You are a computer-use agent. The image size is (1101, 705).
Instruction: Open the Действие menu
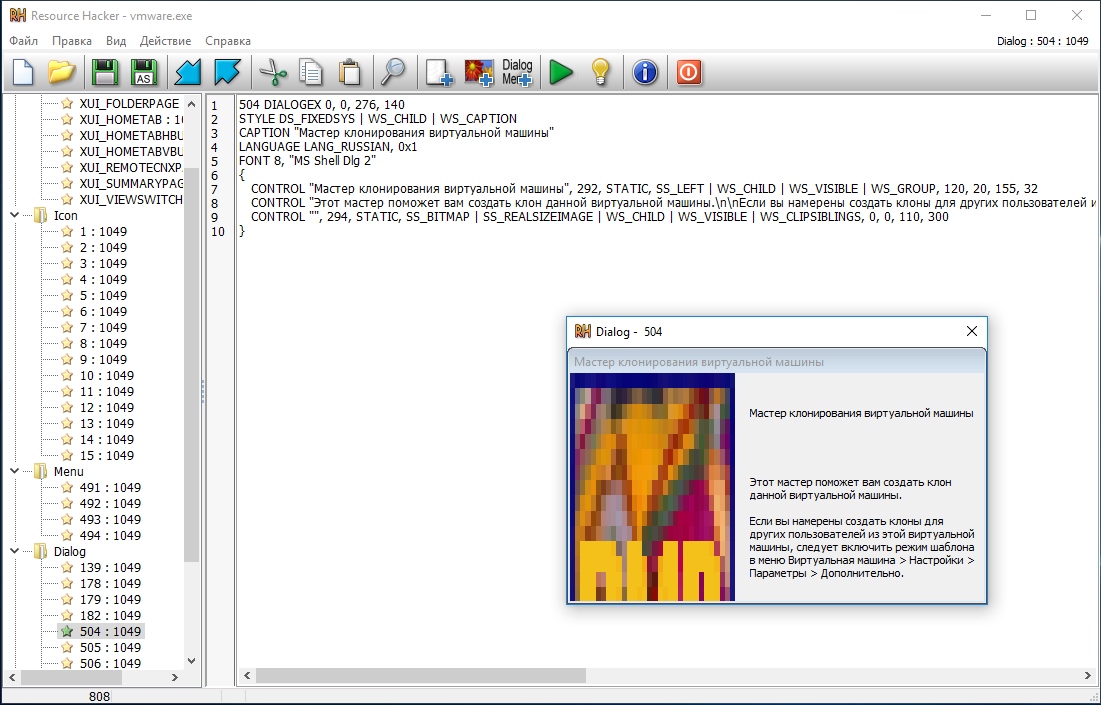click(166, 41)
